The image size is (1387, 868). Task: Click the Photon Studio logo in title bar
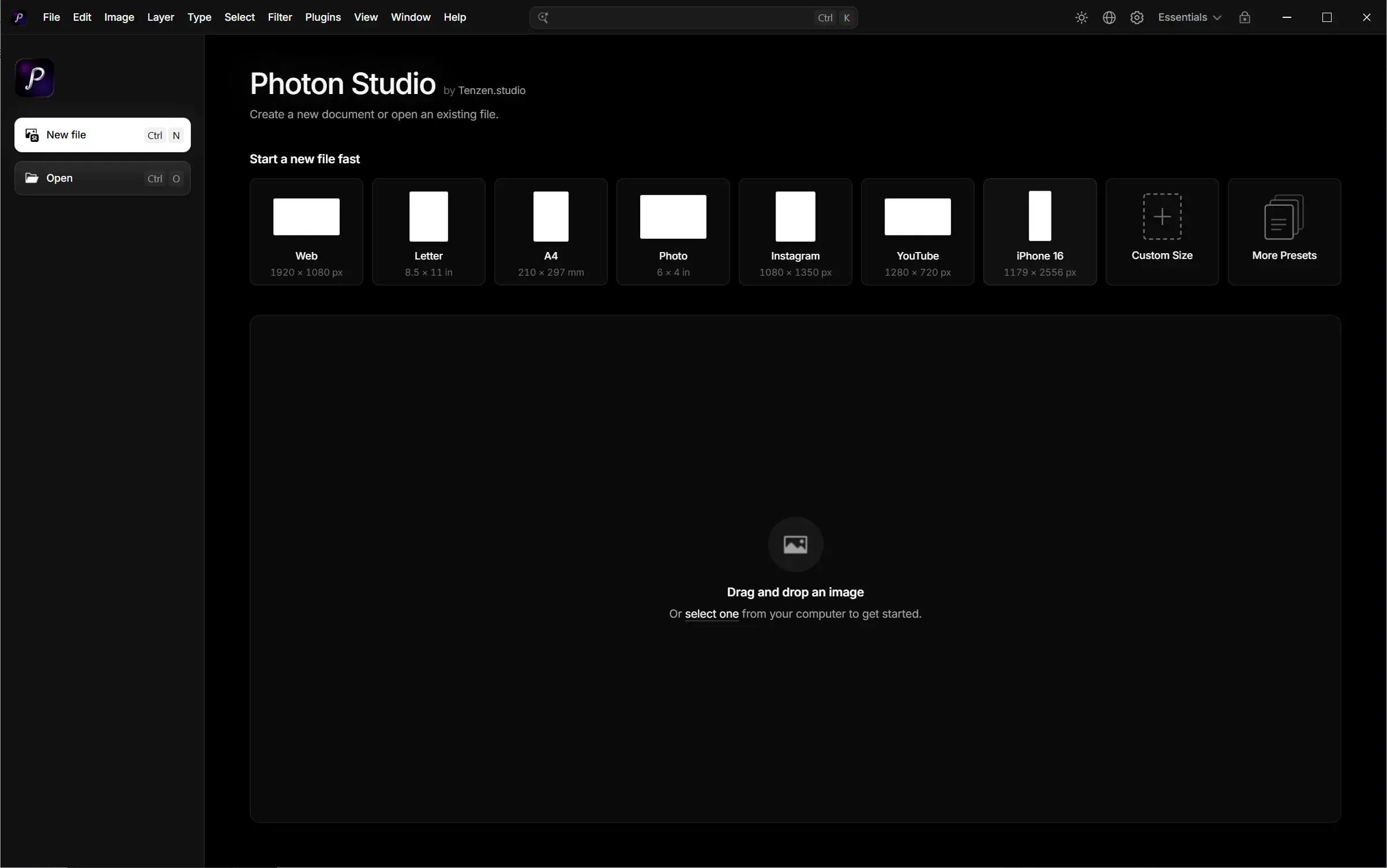click(18, 17)
